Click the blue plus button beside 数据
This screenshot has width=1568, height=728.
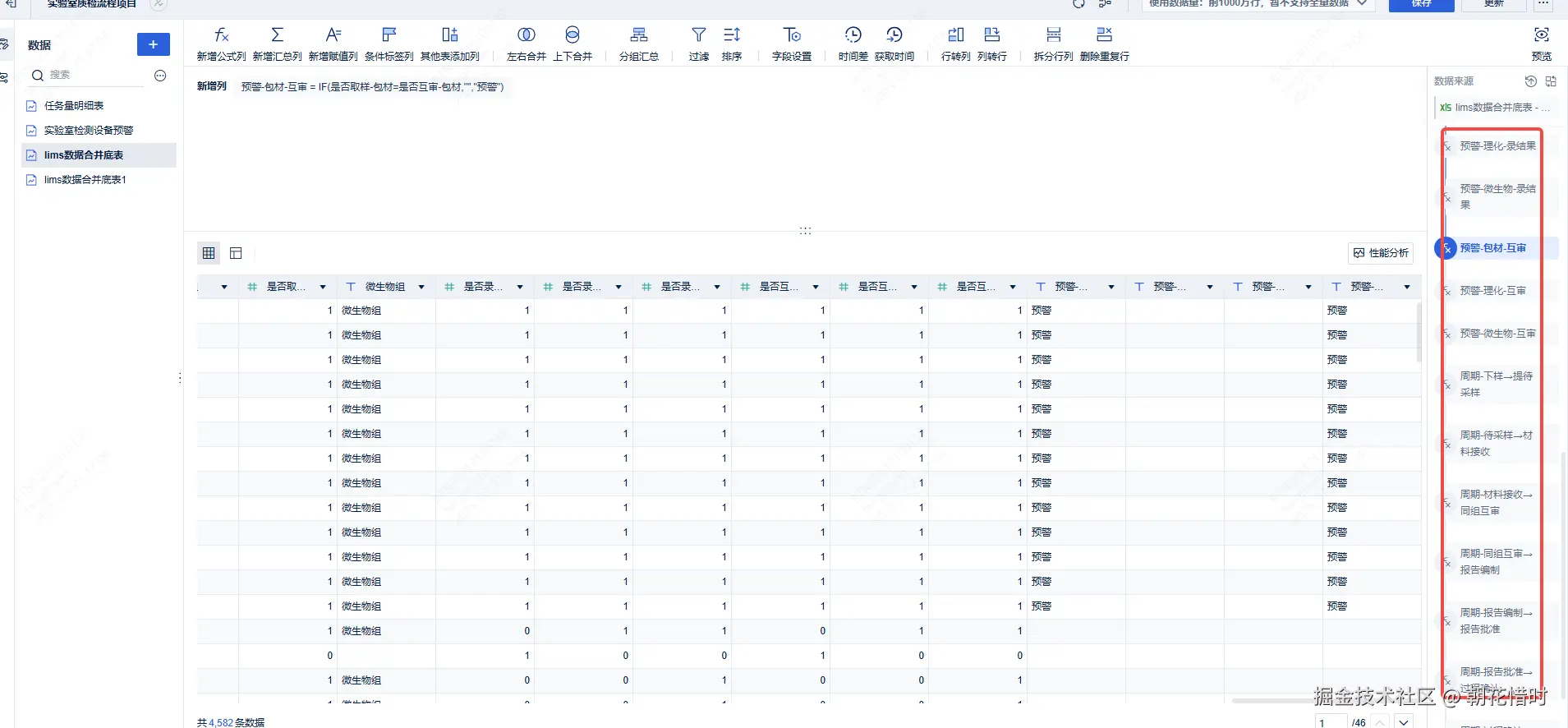point(154,44)
